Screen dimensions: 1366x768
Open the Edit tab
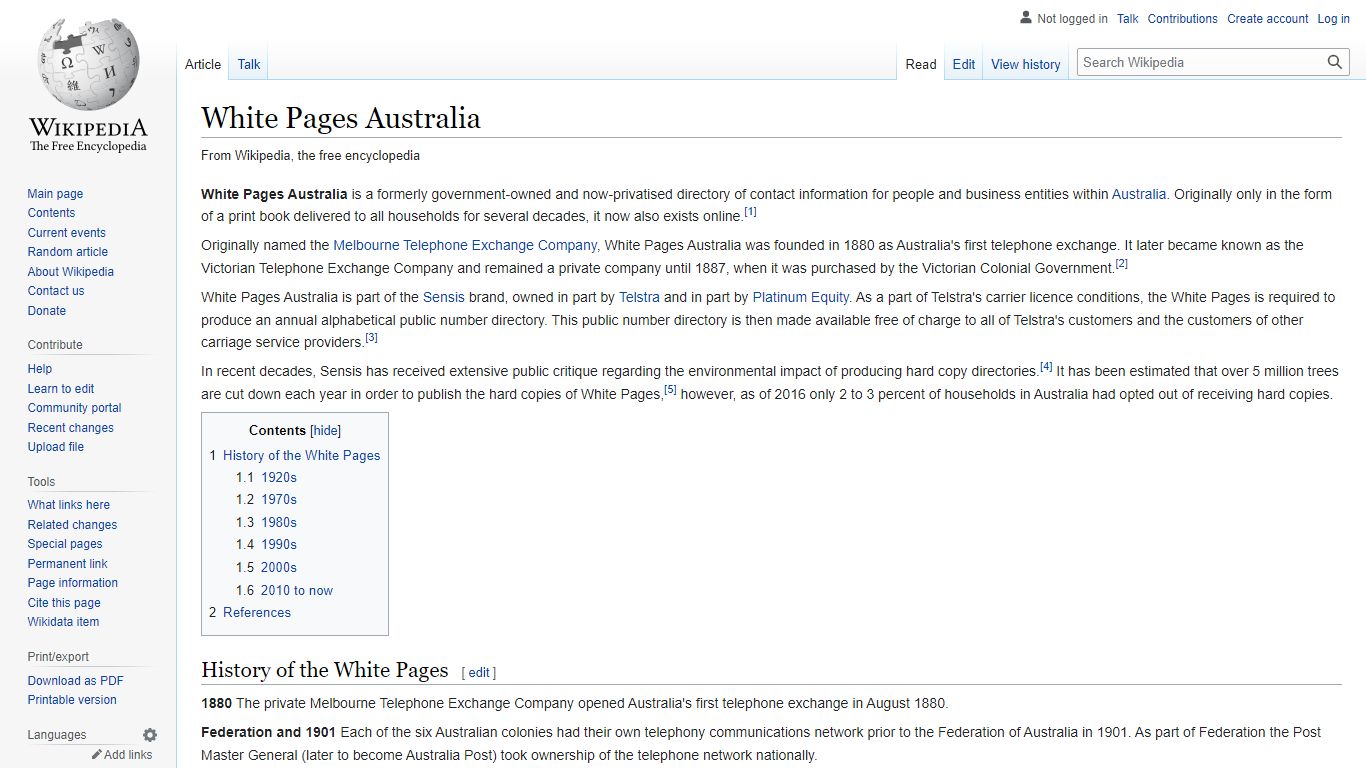point(964,64)
